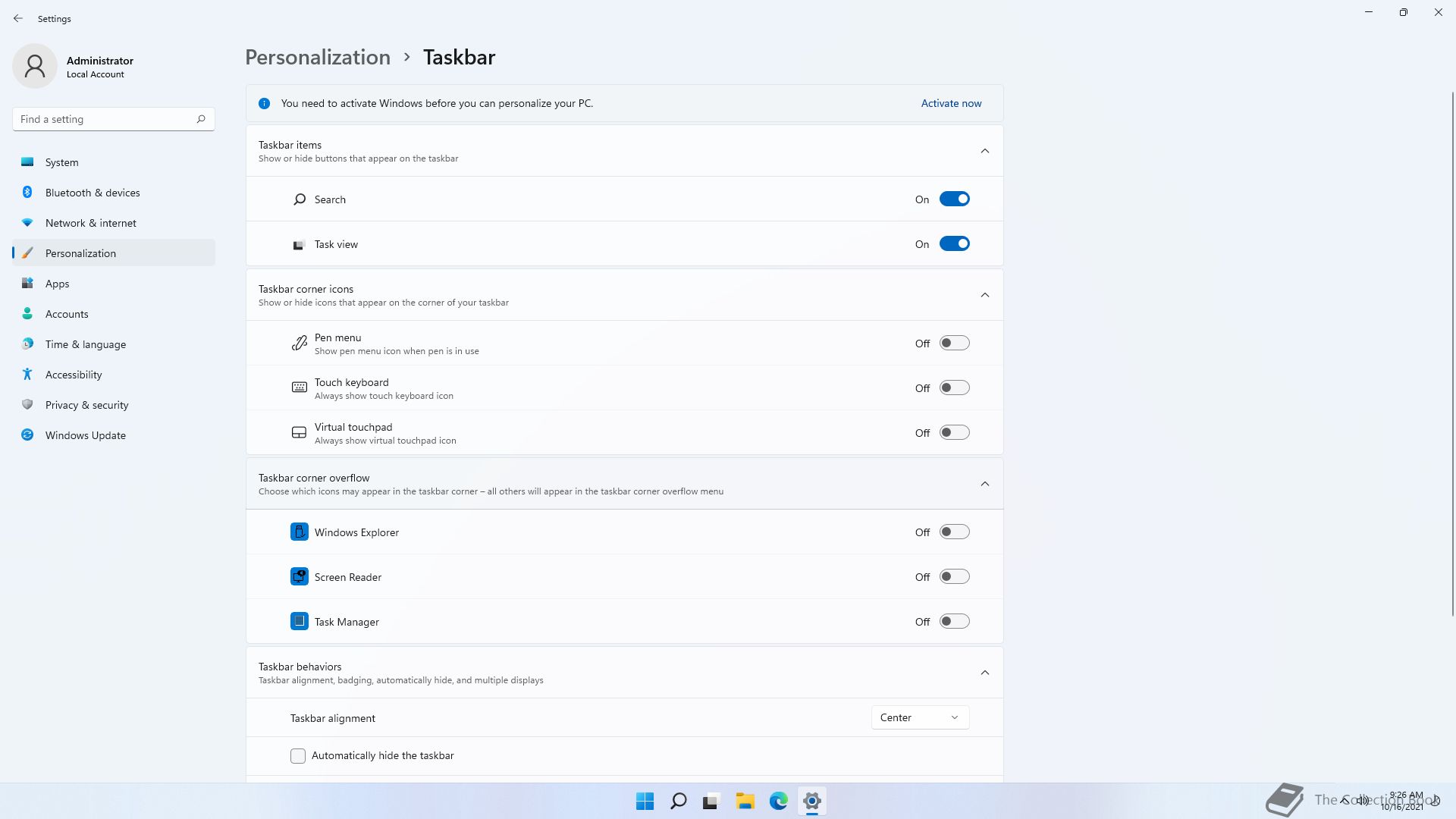The height and width of the screenshot is (819, 1456).
Task: Click the Pen menu pen icon
Action: pos(300,344)
